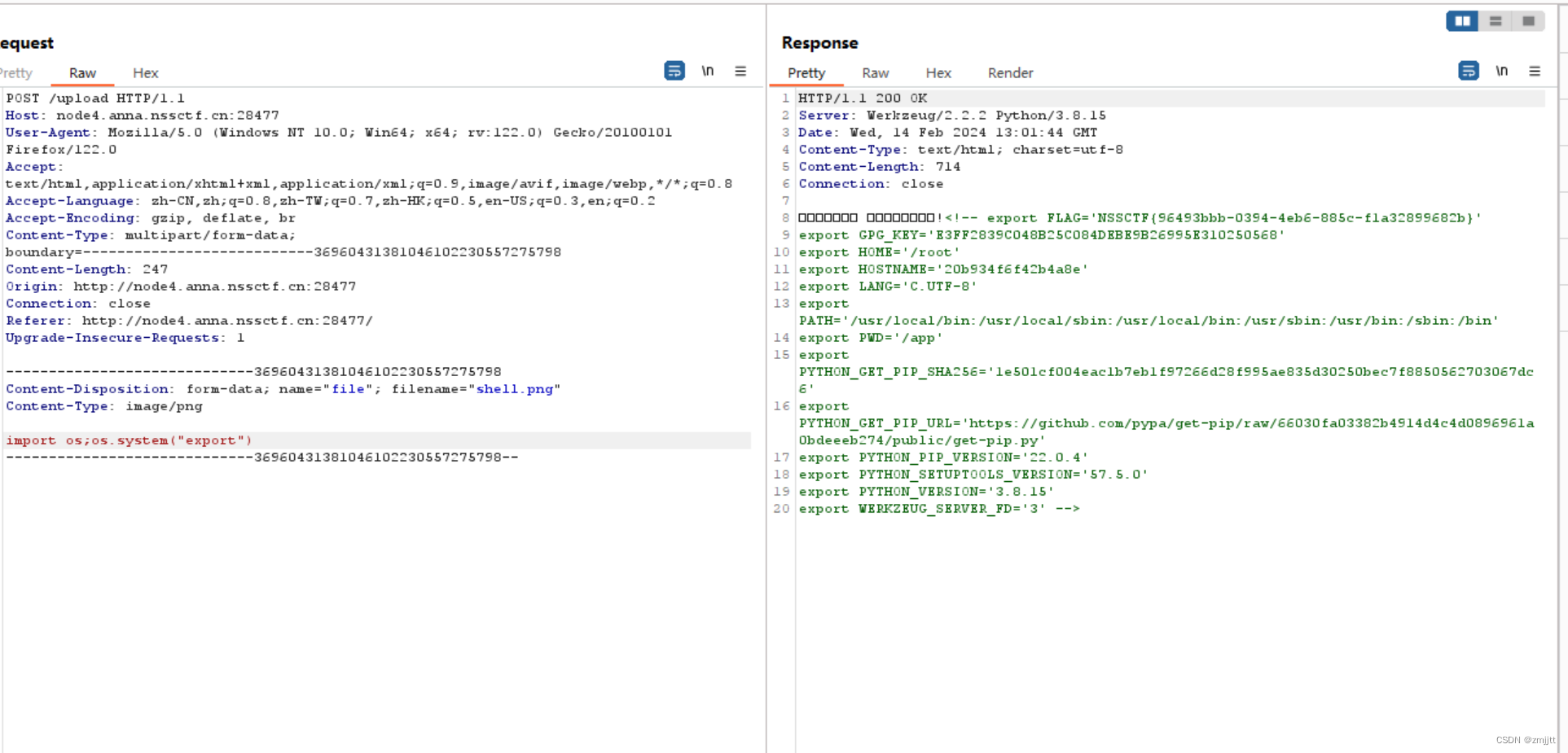Viewport: 1568px width, 753px height.
Task: Click the Upgrade-Insecure-Requests header line
Action: click(125, 338)
